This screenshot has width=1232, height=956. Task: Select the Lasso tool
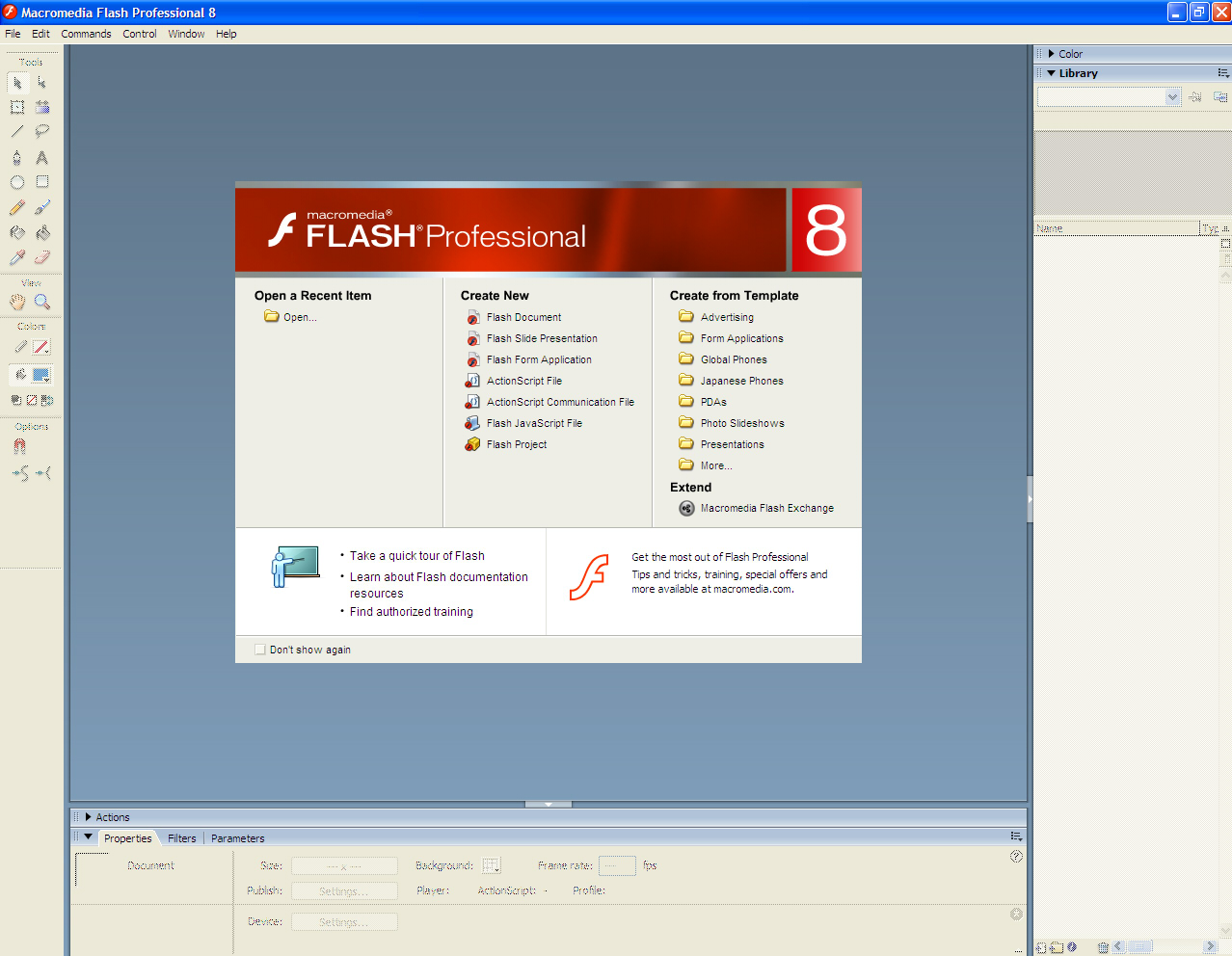pos(41,131)
